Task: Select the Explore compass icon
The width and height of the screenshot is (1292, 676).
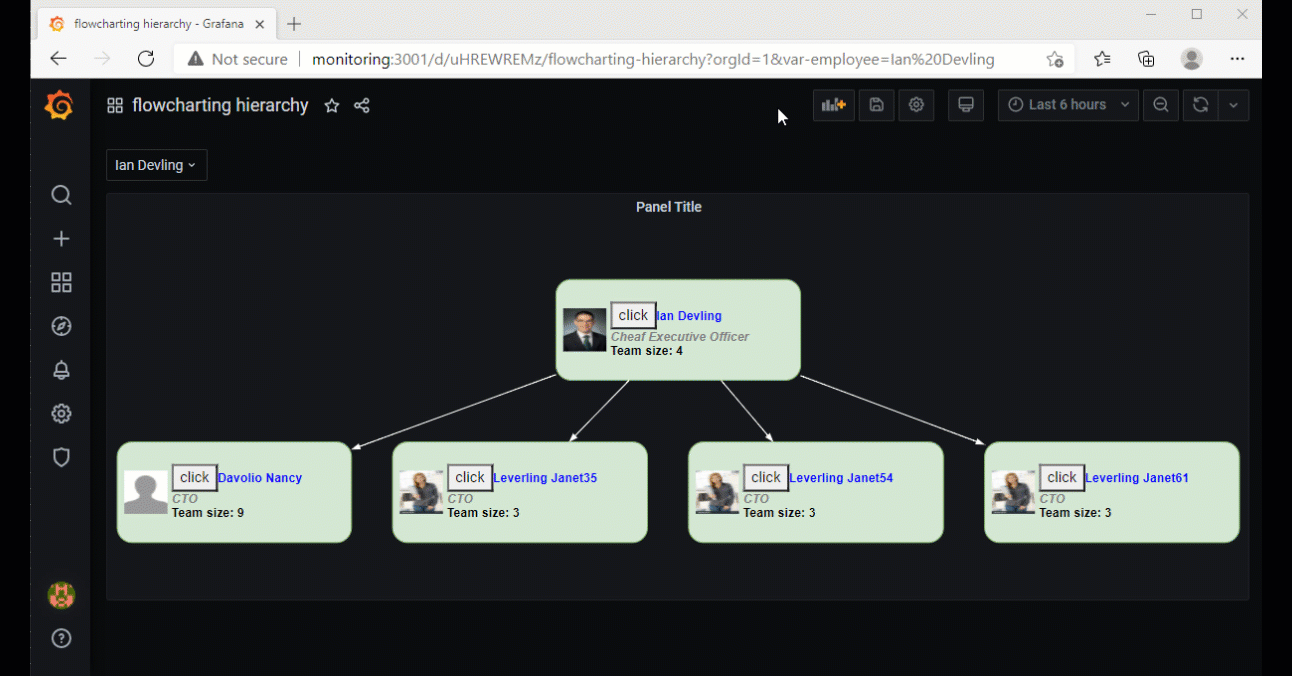Action: point(61,326)
